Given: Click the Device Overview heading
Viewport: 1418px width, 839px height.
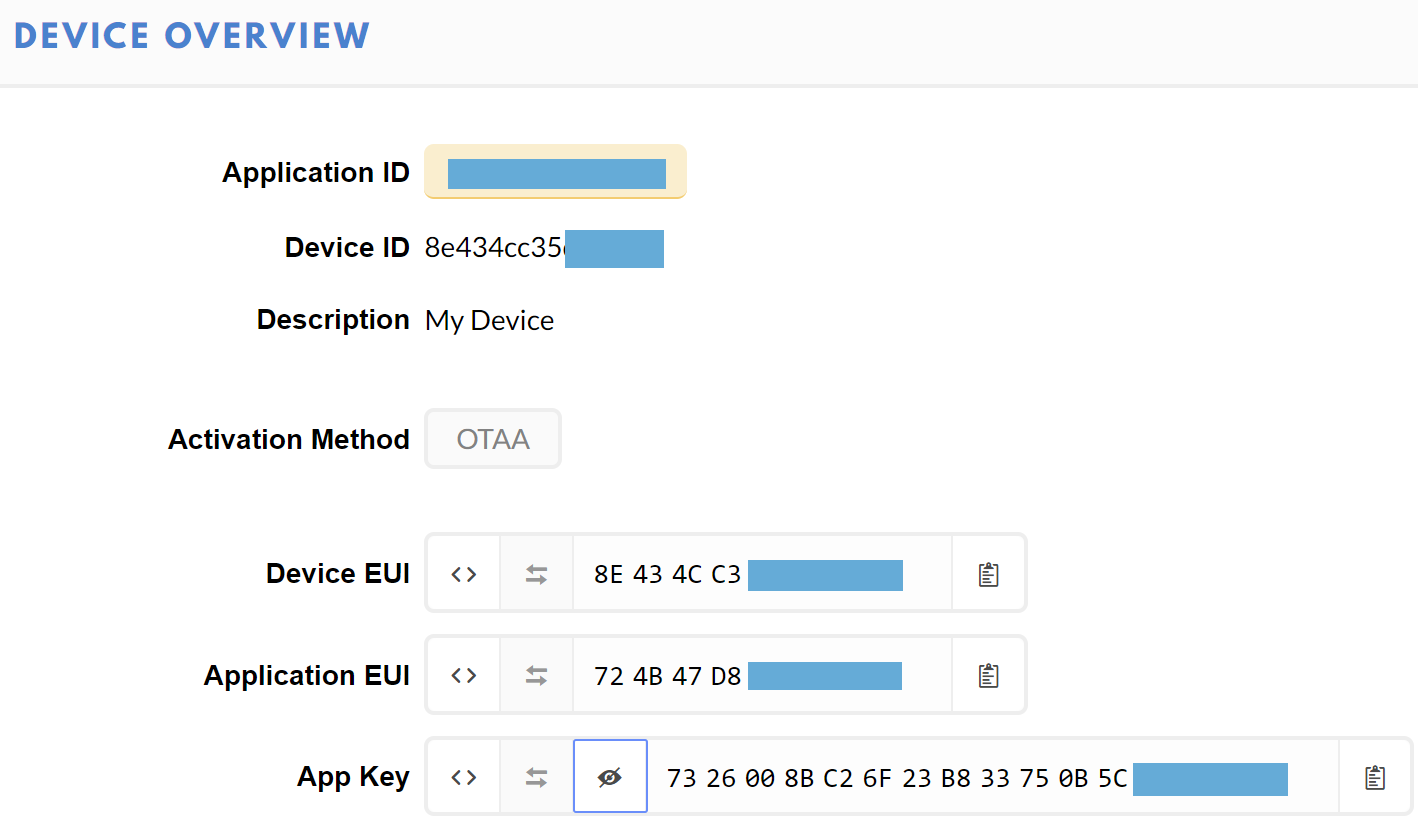Looking at the screenshot, I should (x=192, y=36).
